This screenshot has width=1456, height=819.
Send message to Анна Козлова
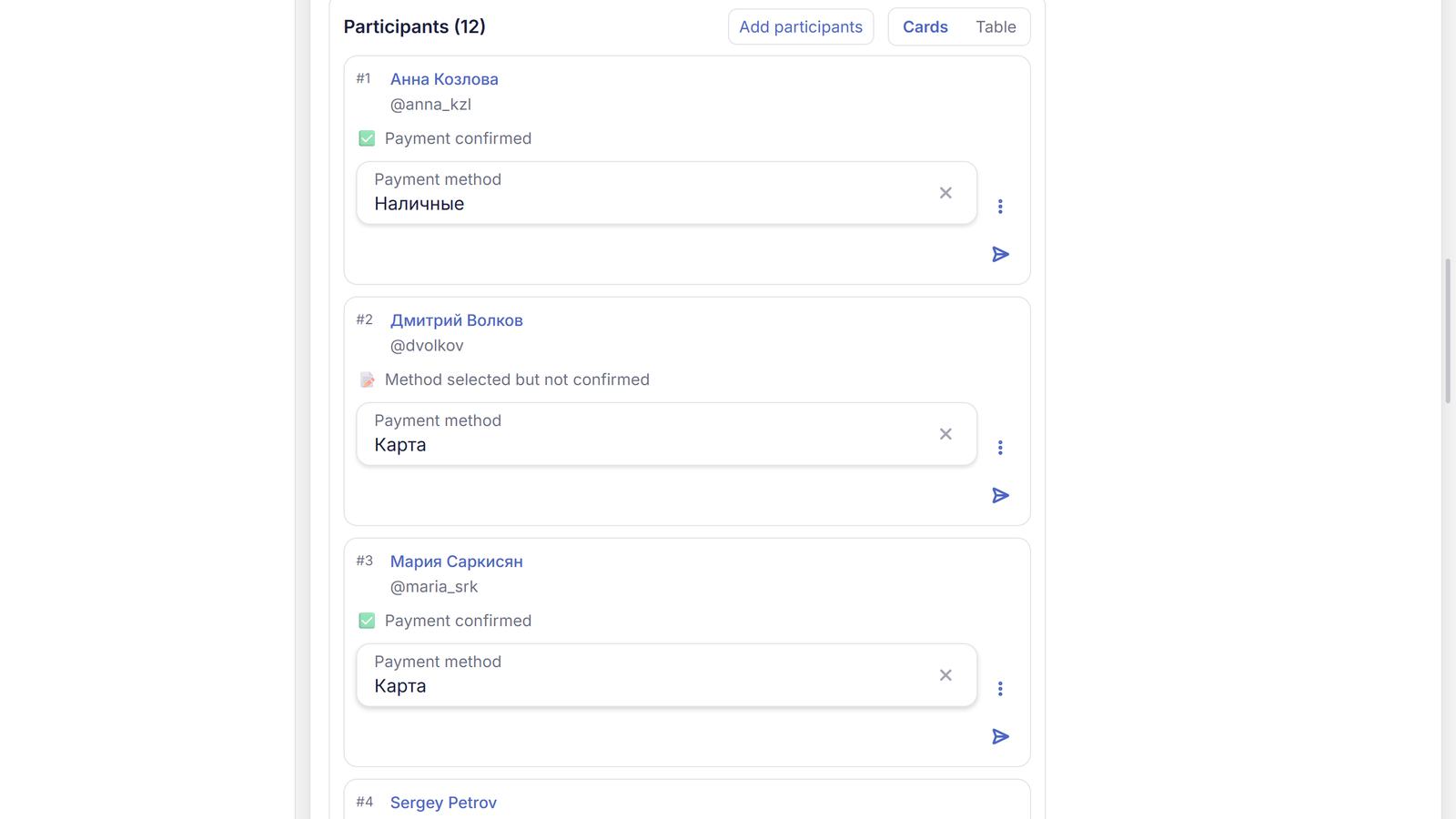click(1000, 254)
